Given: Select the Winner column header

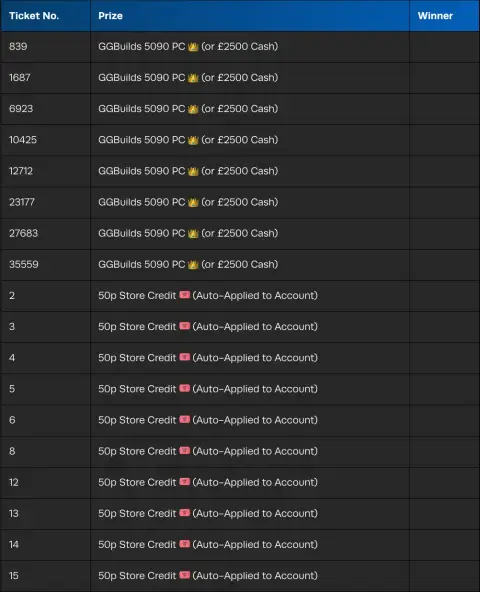Looking at the screenshot, I should click(435, 16).
